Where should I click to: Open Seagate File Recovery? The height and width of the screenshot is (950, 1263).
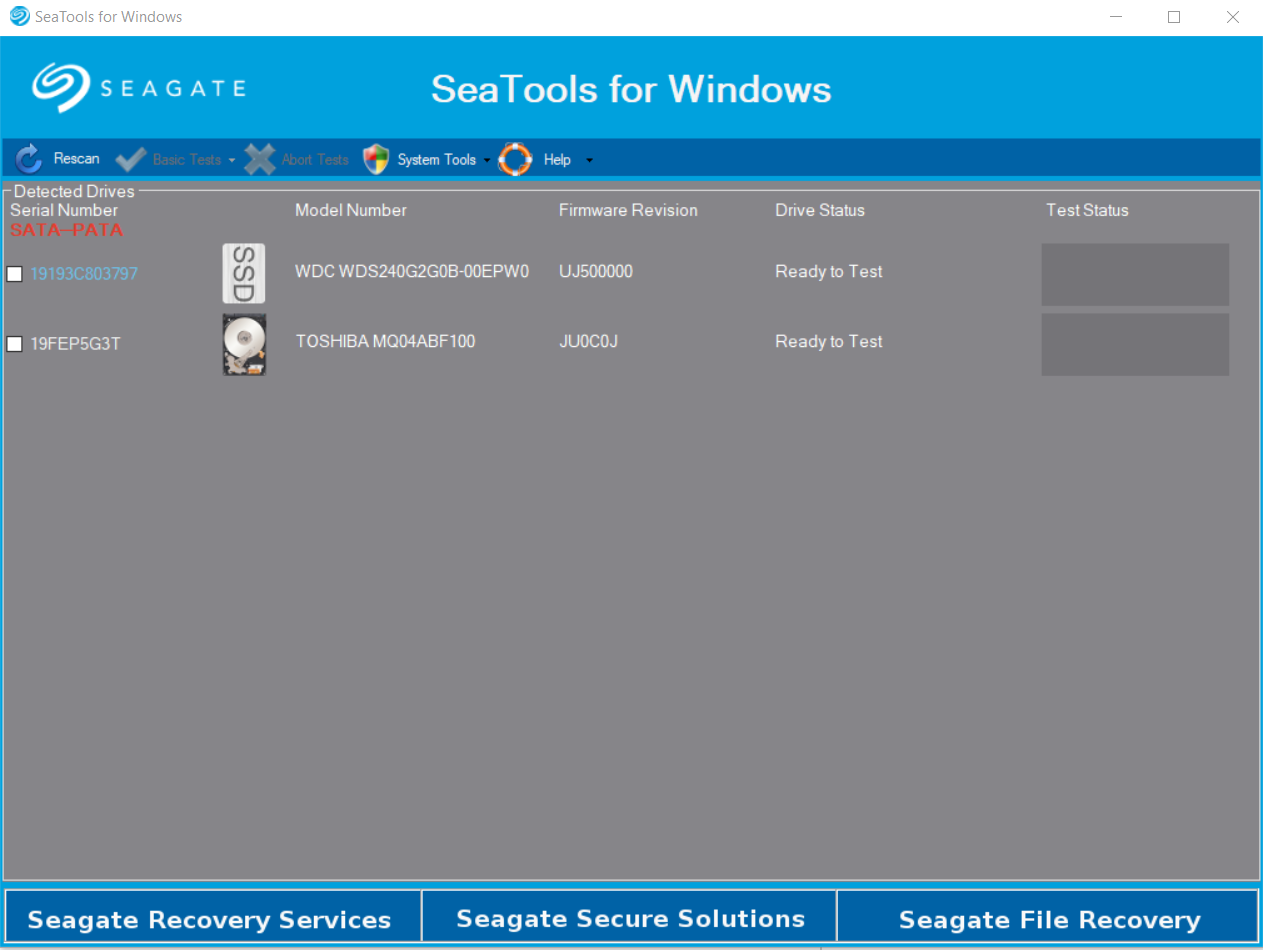coord(1048,917)
